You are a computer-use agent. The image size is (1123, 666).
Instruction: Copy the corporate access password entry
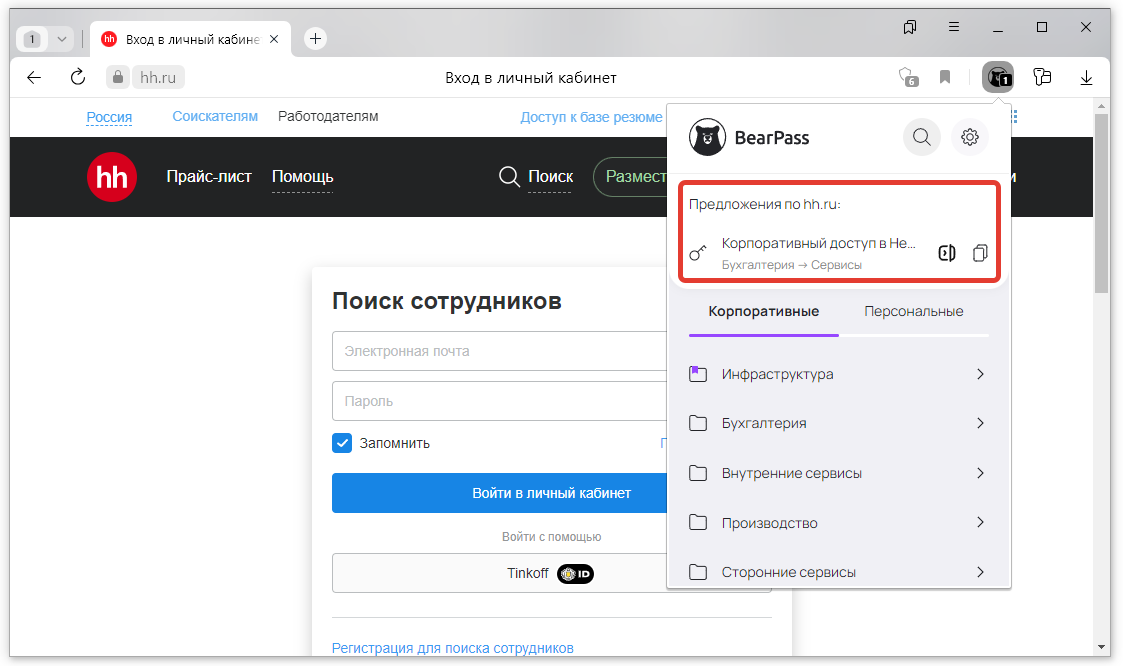pos(980,253)
